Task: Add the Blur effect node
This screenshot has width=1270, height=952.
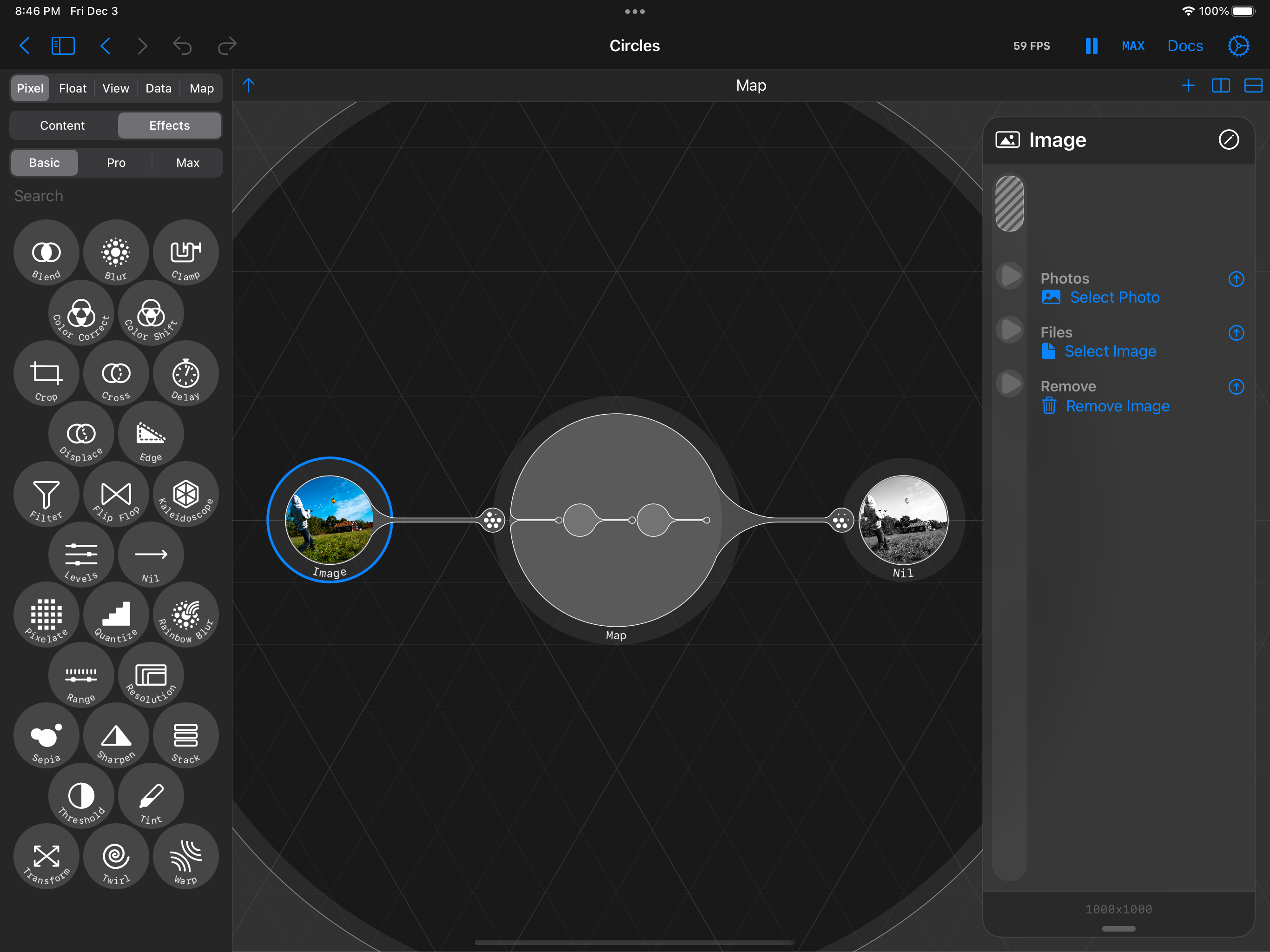Action: pos(116,253)
